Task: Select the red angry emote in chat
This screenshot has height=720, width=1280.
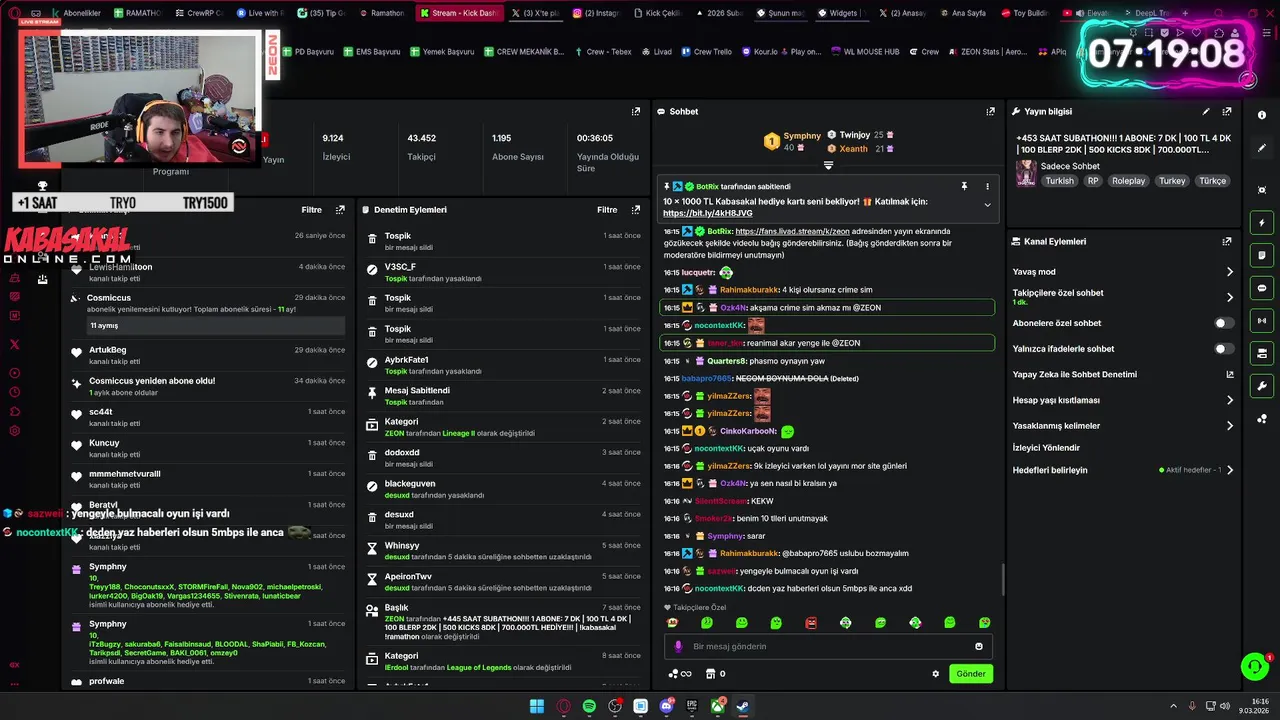Action: [x=811, y=623]
